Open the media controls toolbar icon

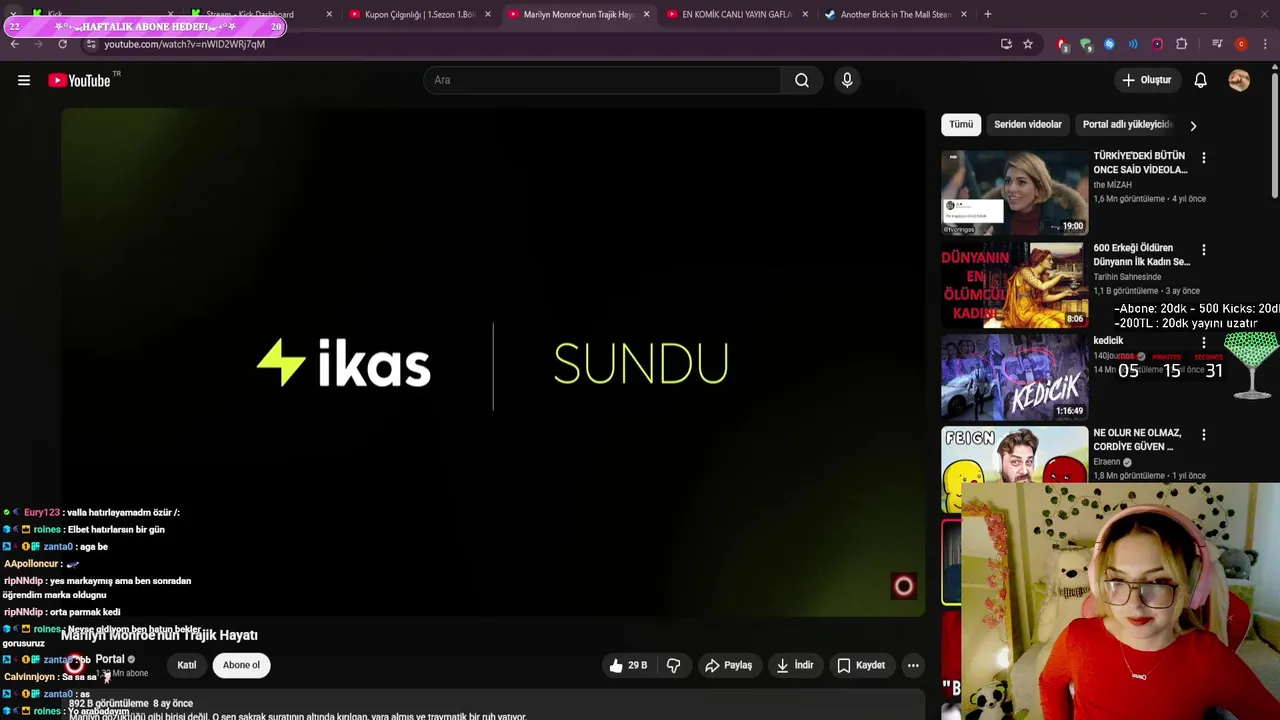tap(1217, 44)
